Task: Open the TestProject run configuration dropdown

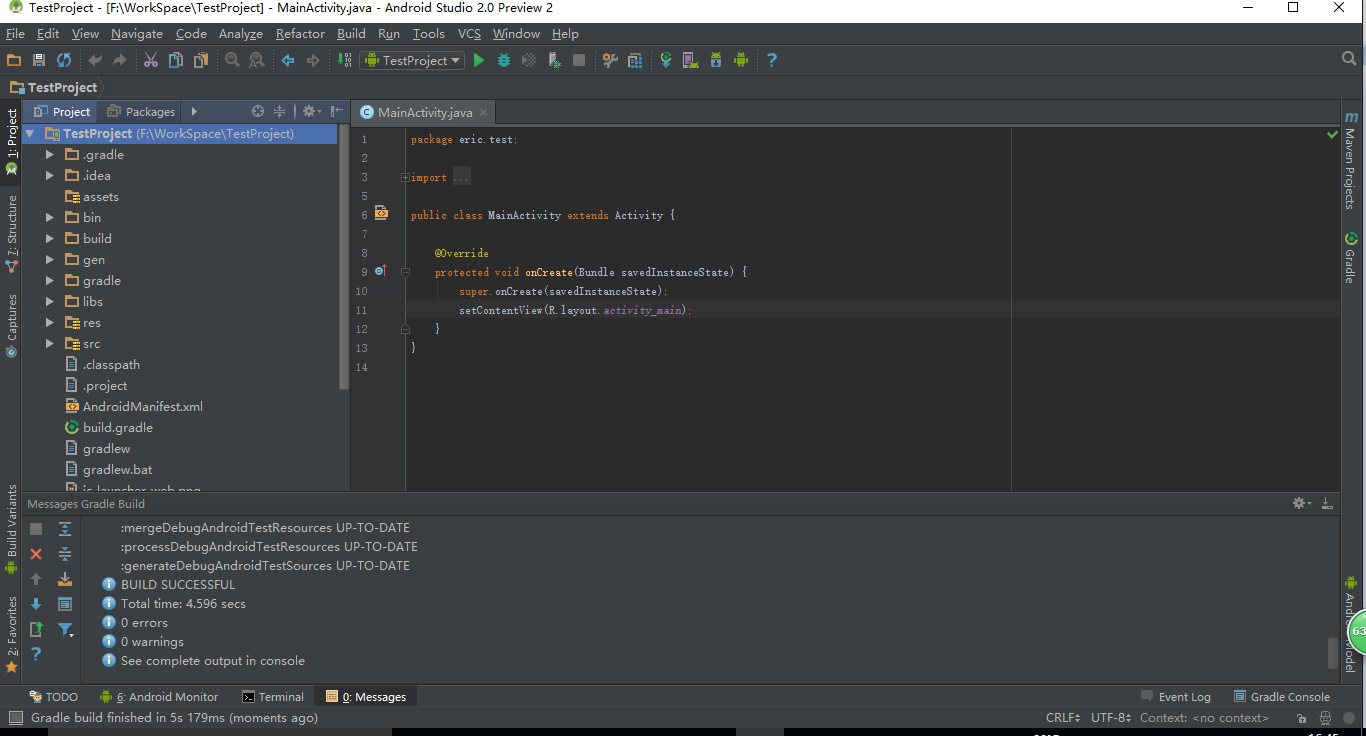Action: [x=412, y=60]
